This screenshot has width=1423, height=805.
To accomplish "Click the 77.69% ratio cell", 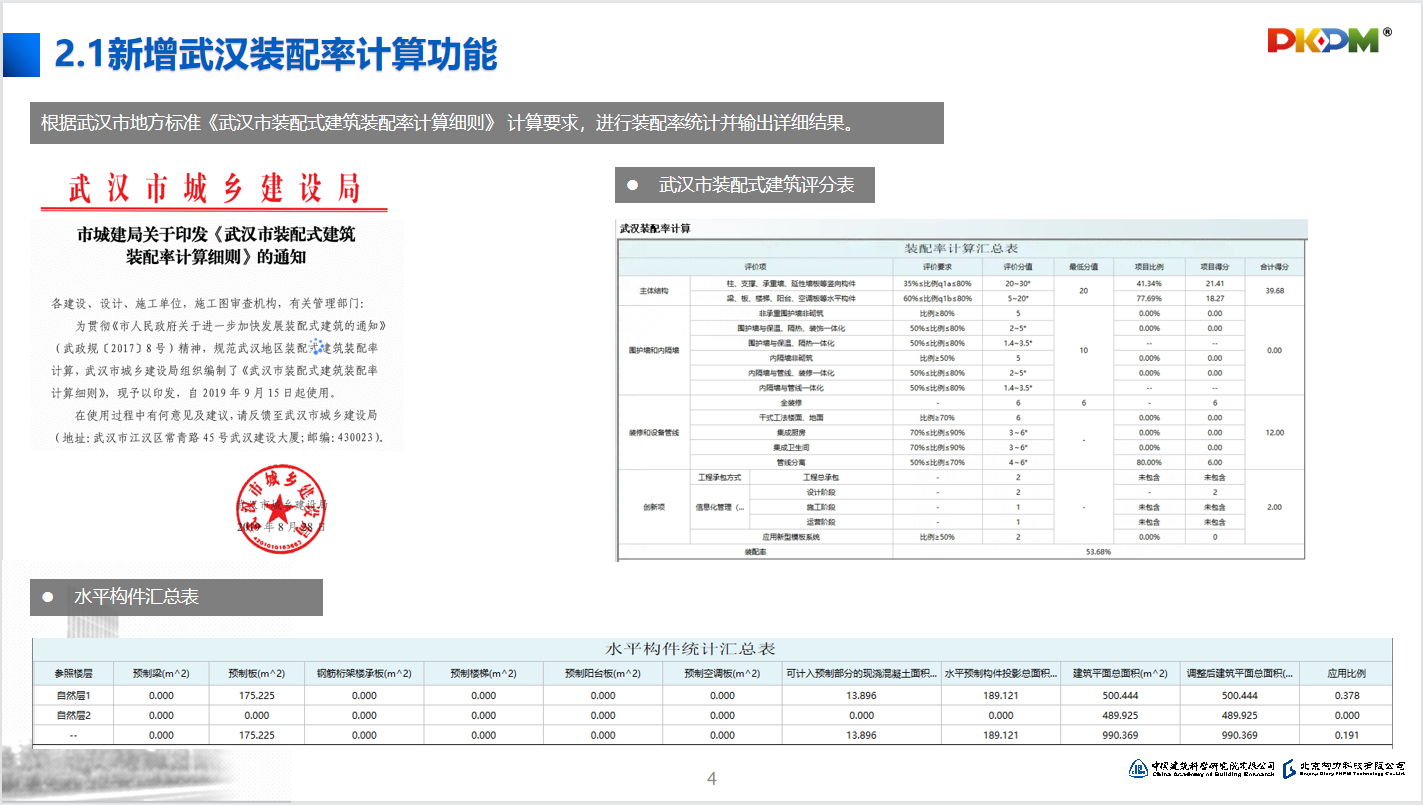I will tap(1149, 298).
